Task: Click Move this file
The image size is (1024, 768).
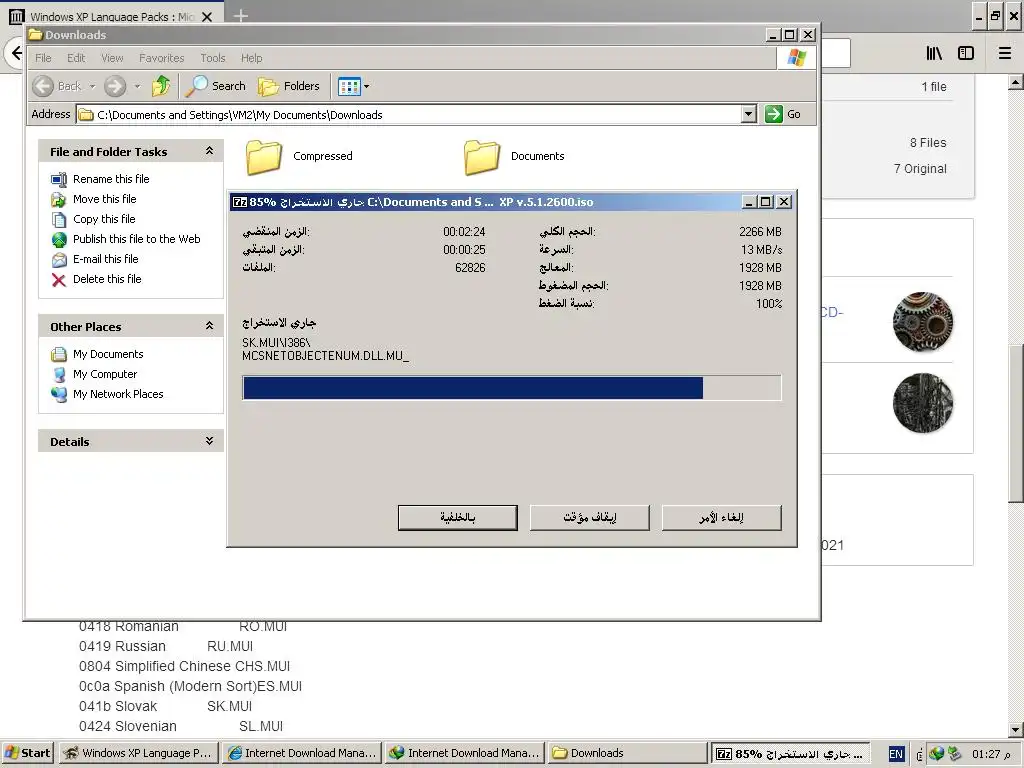Action: coord(104,199)
